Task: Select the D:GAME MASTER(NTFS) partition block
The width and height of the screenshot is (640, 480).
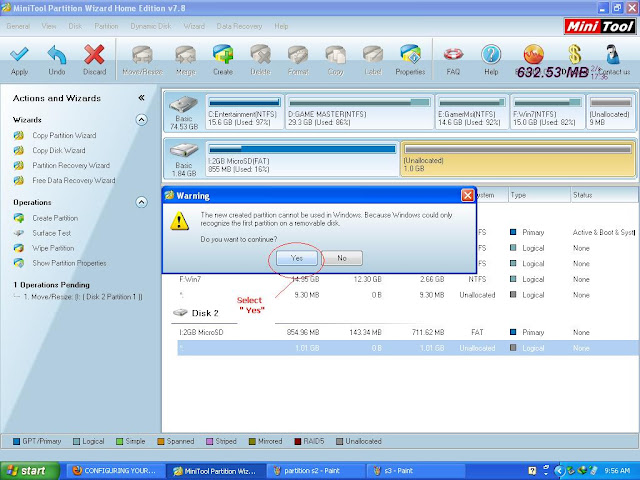Action: [x=359, y=111]
